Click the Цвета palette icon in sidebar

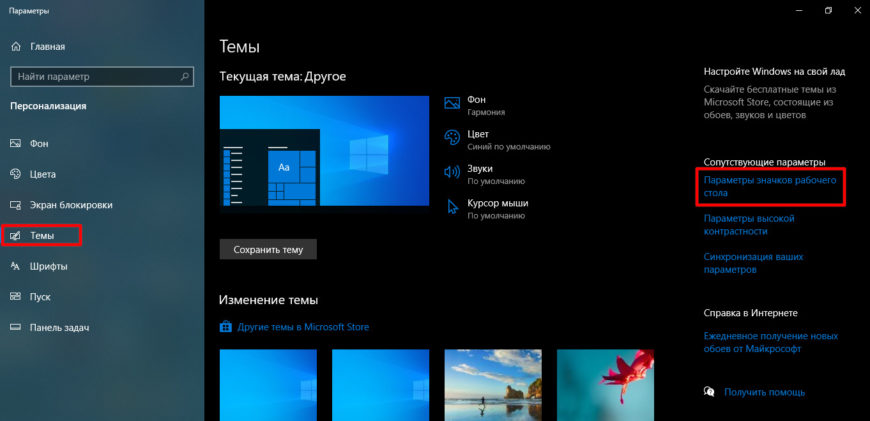(x=16, y=174)
